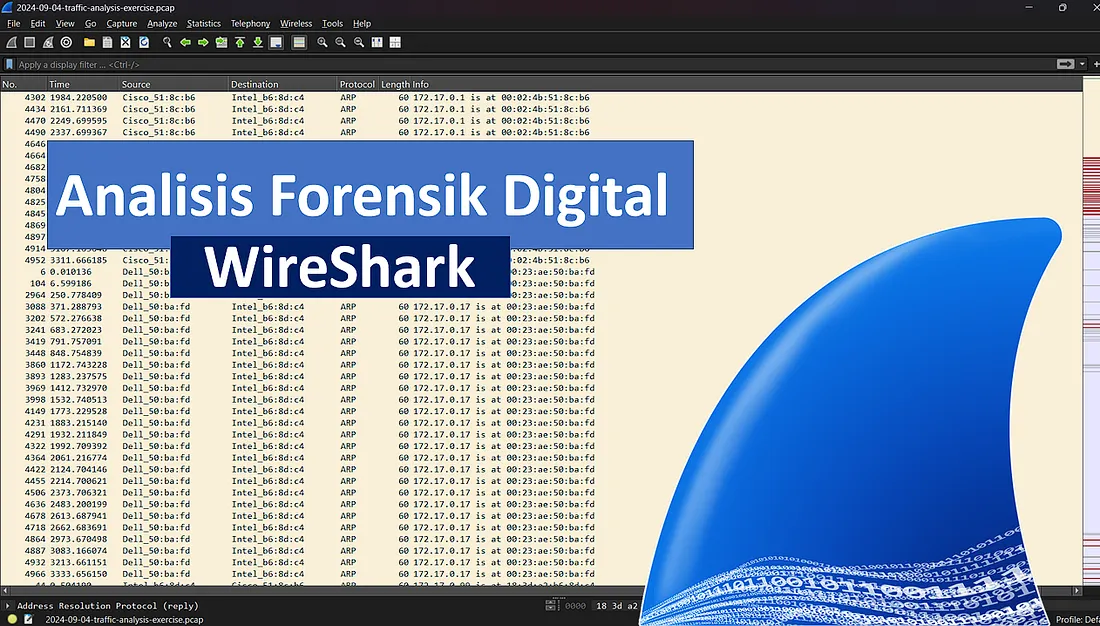Image resolution: width=1100 pixels, height=626 pixels.
Task: Close this capture file
Action: point(126,42)
